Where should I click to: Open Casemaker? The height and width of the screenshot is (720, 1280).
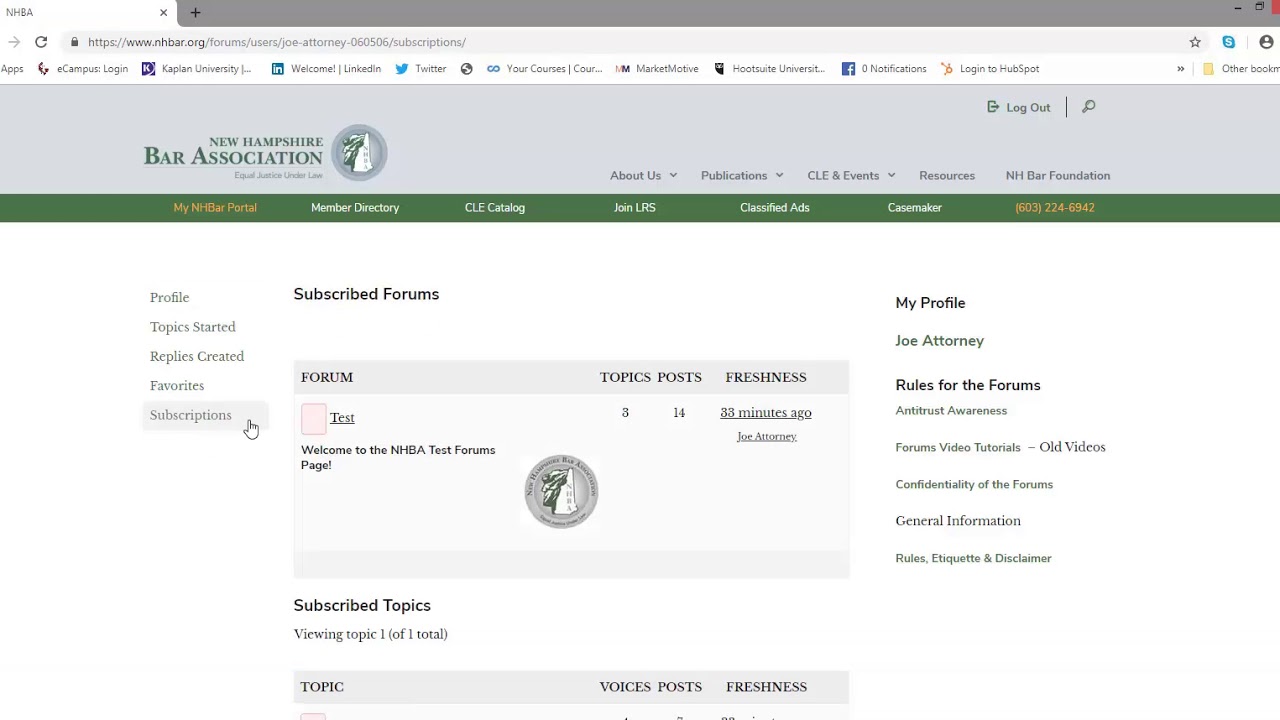coord(915,207)
